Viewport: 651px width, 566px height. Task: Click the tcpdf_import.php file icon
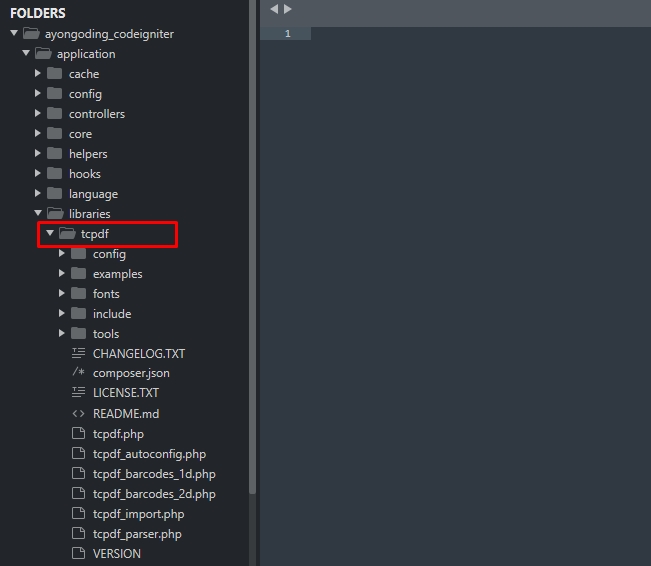(78, 513)
